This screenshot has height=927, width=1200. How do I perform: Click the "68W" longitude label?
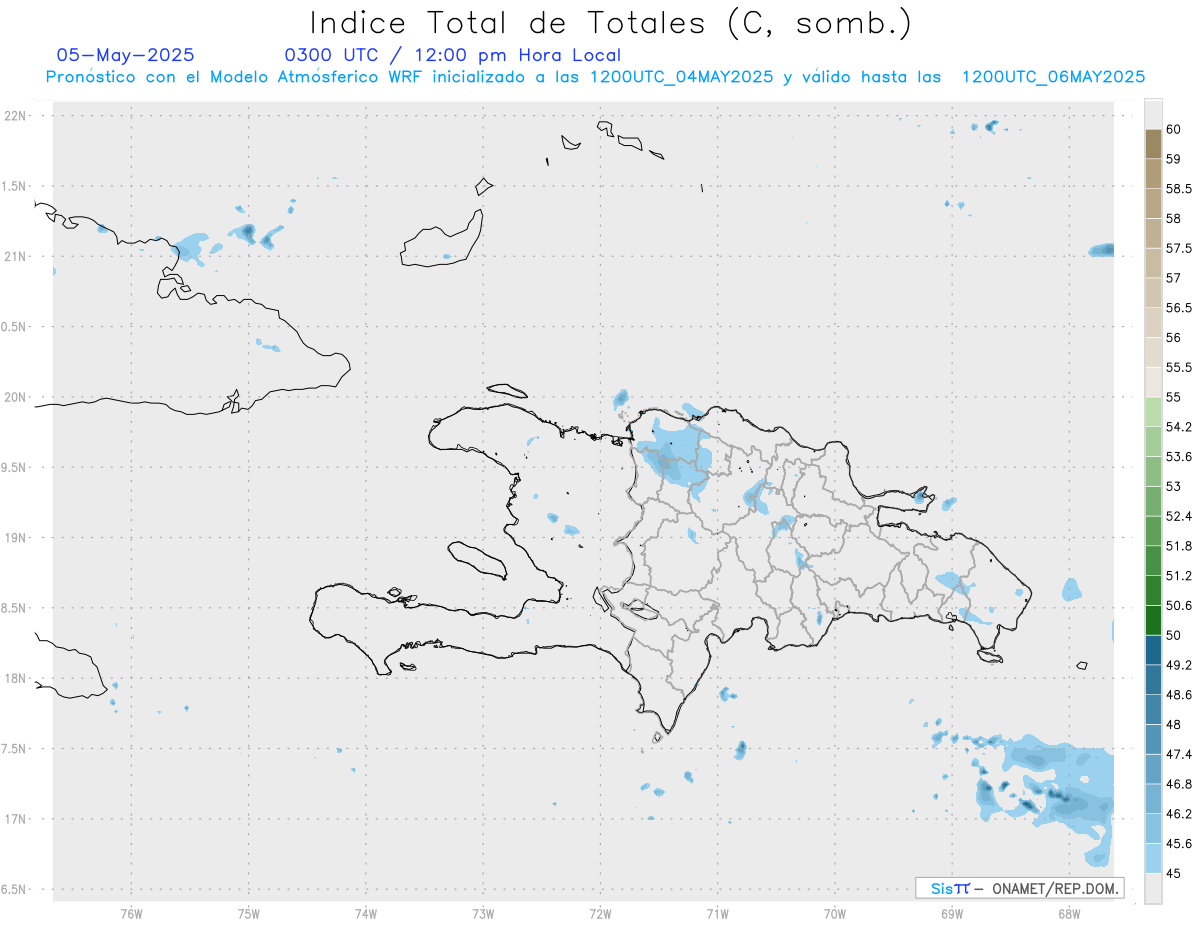point(1069,913)
